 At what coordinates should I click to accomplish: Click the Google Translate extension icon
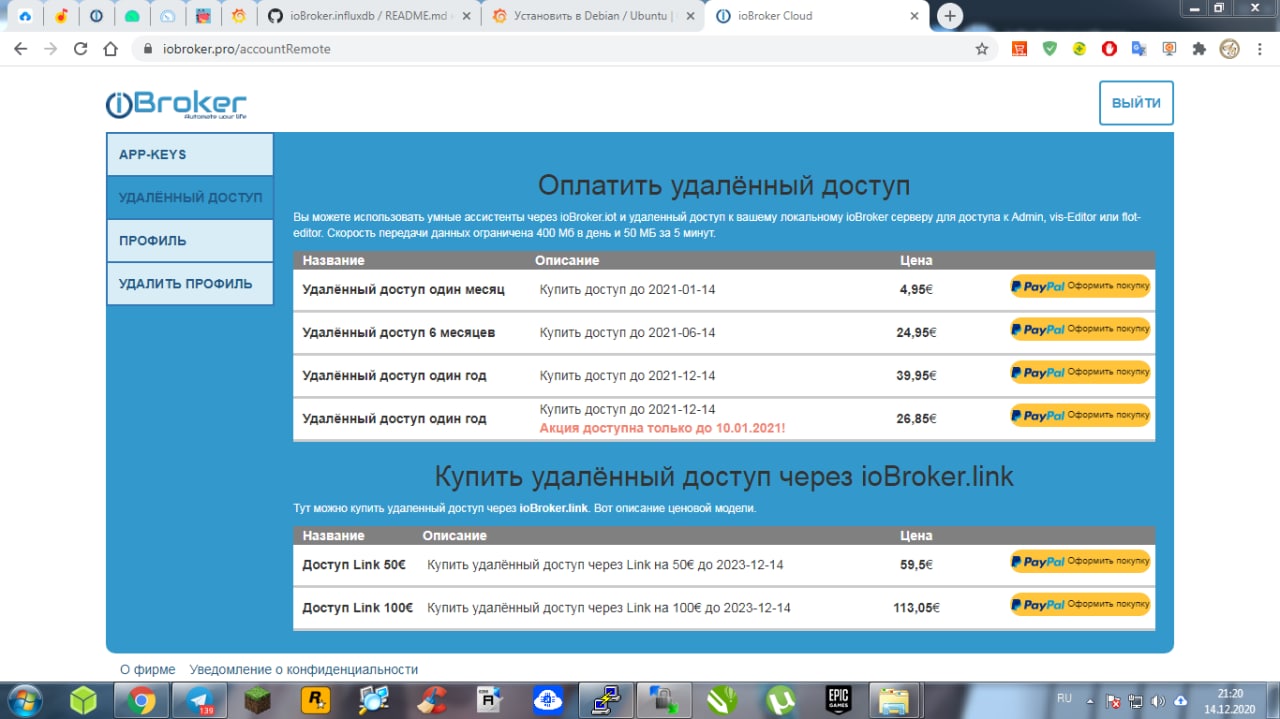[x=1139, y=48]
